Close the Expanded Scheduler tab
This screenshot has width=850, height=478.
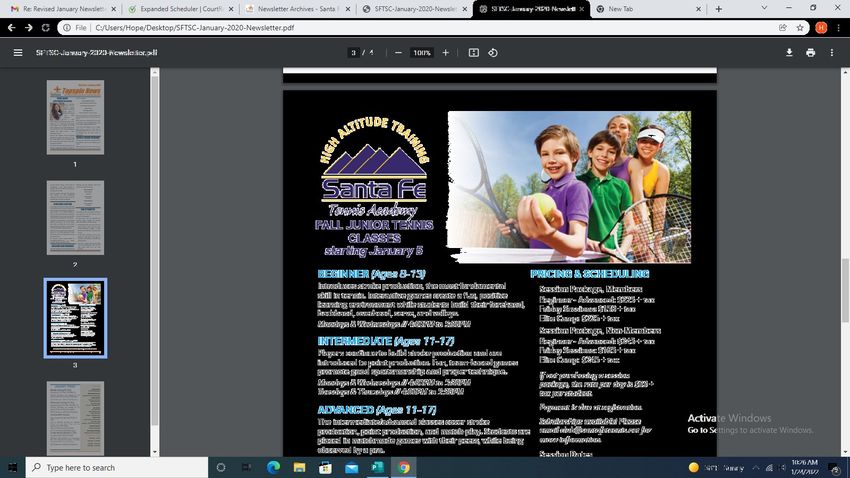[231, 9]
